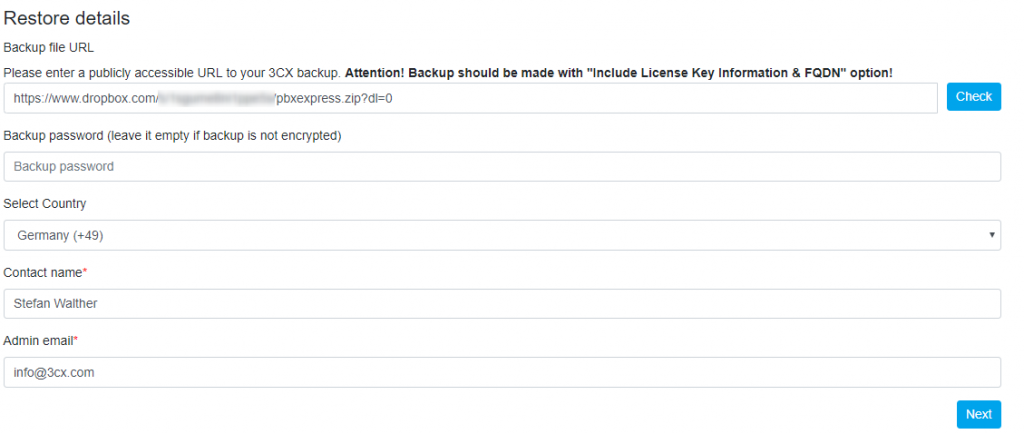Click the Contact name field with Stefan Walther

coord(502,304)
